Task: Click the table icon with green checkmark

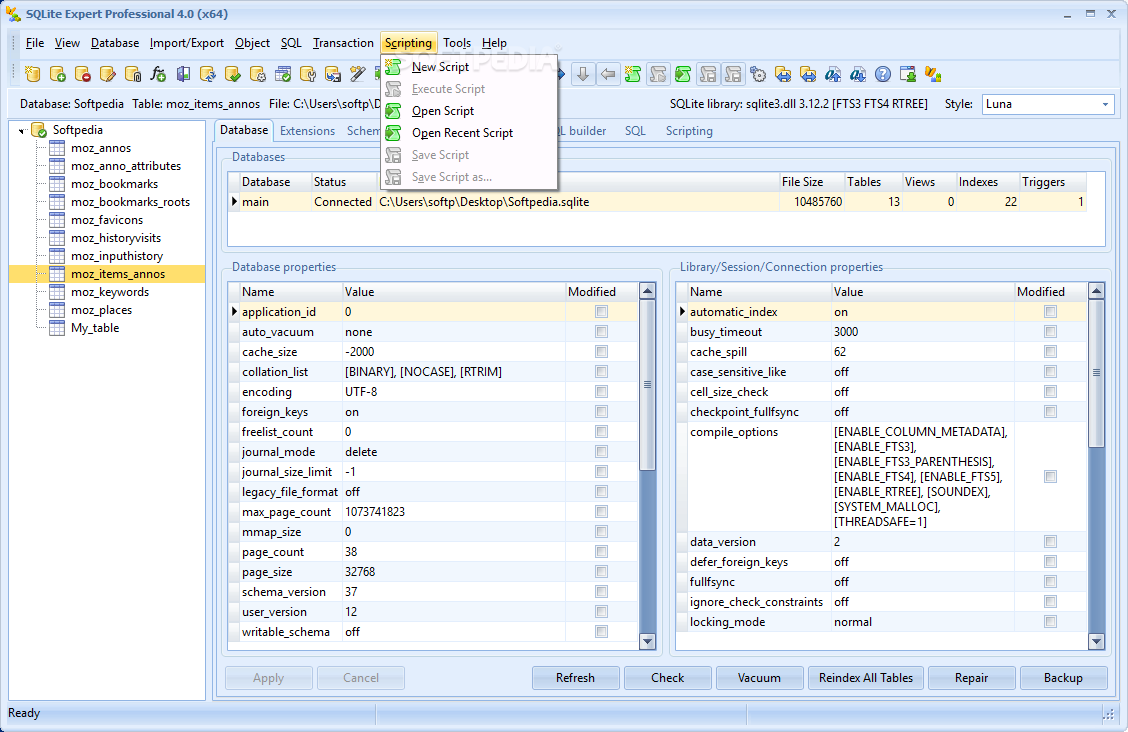Action: click(x=283, y=74)
